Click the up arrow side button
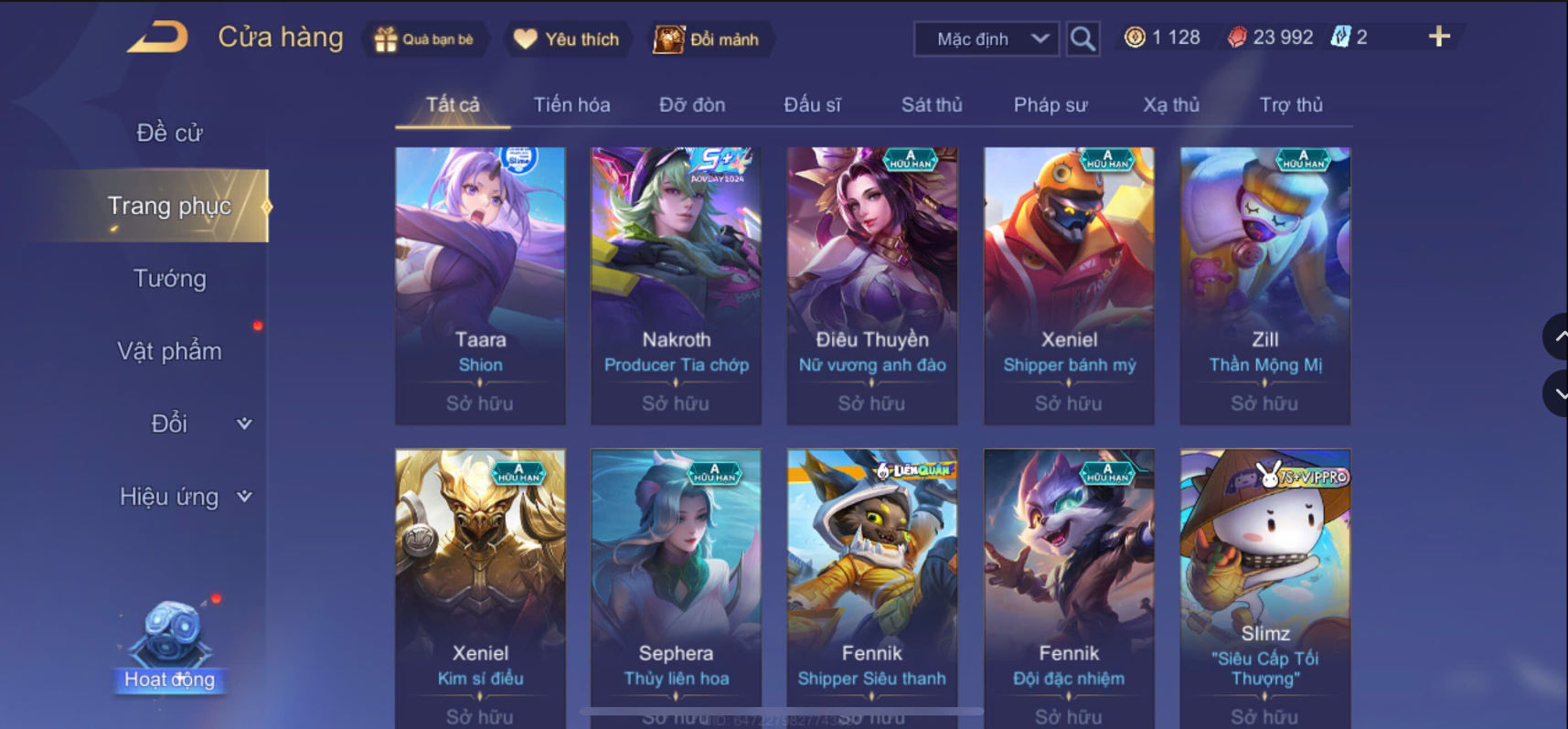The height and width of the screenshot is (729, 1568). (1556, 337)
